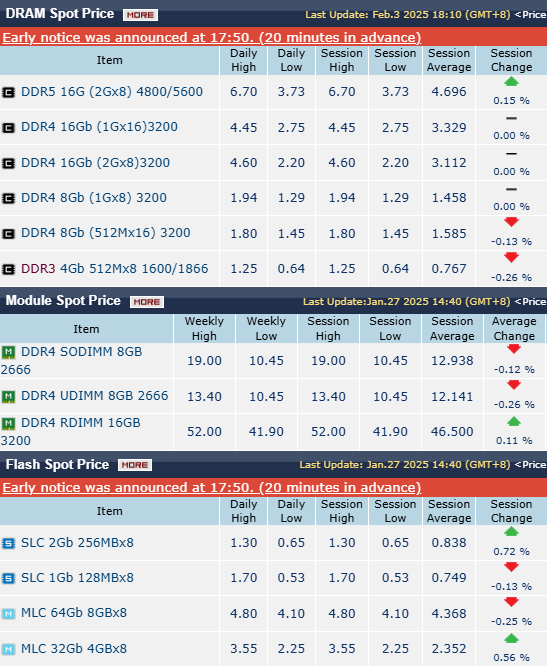
Task: Click green M icon beside DDR4 SODIMM 8GB
Action: [8, 352]
